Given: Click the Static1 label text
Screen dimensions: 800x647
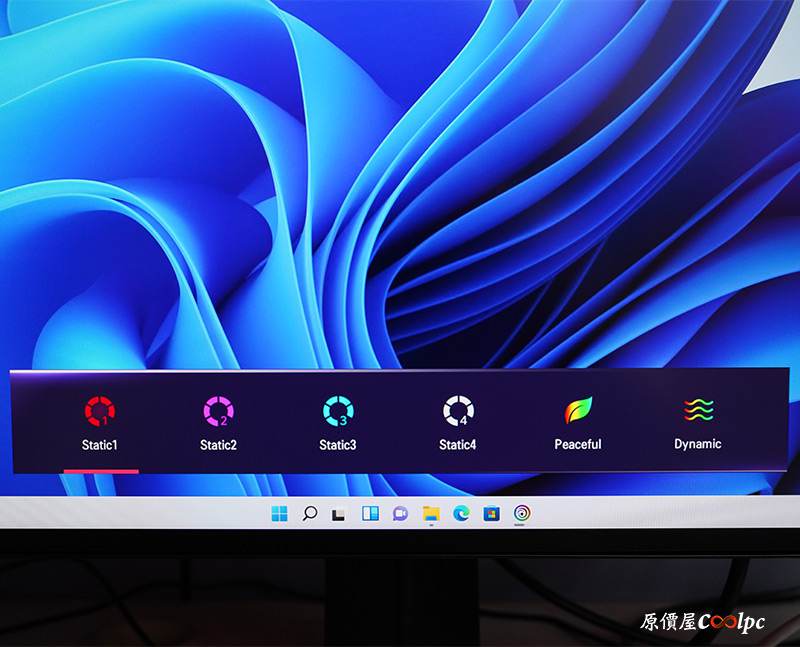Looking at the screenshot, I should (x=99, y=445).
